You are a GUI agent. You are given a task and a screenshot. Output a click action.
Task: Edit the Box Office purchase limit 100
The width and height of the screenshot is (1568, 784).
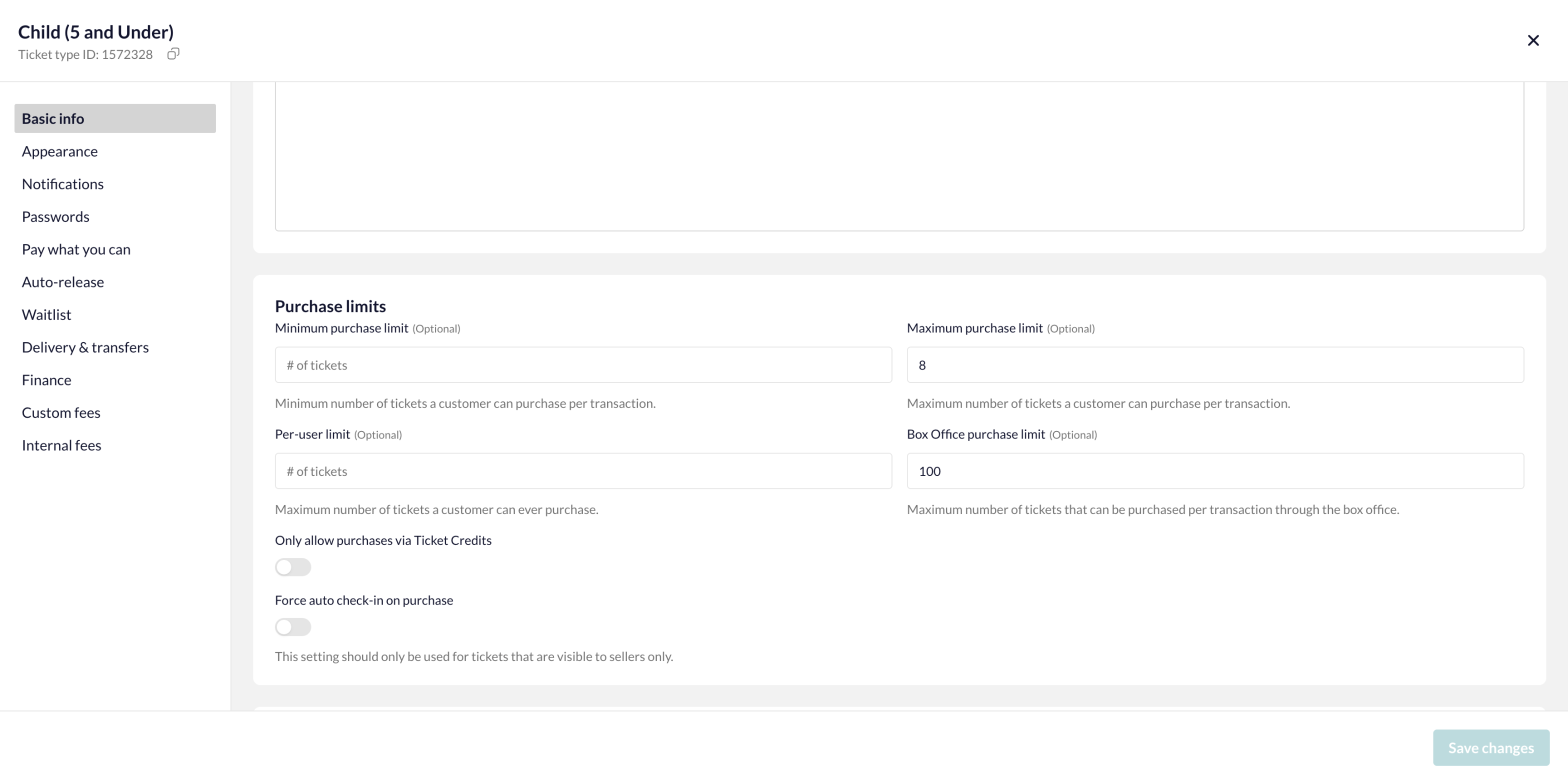tap(1215, 471)
